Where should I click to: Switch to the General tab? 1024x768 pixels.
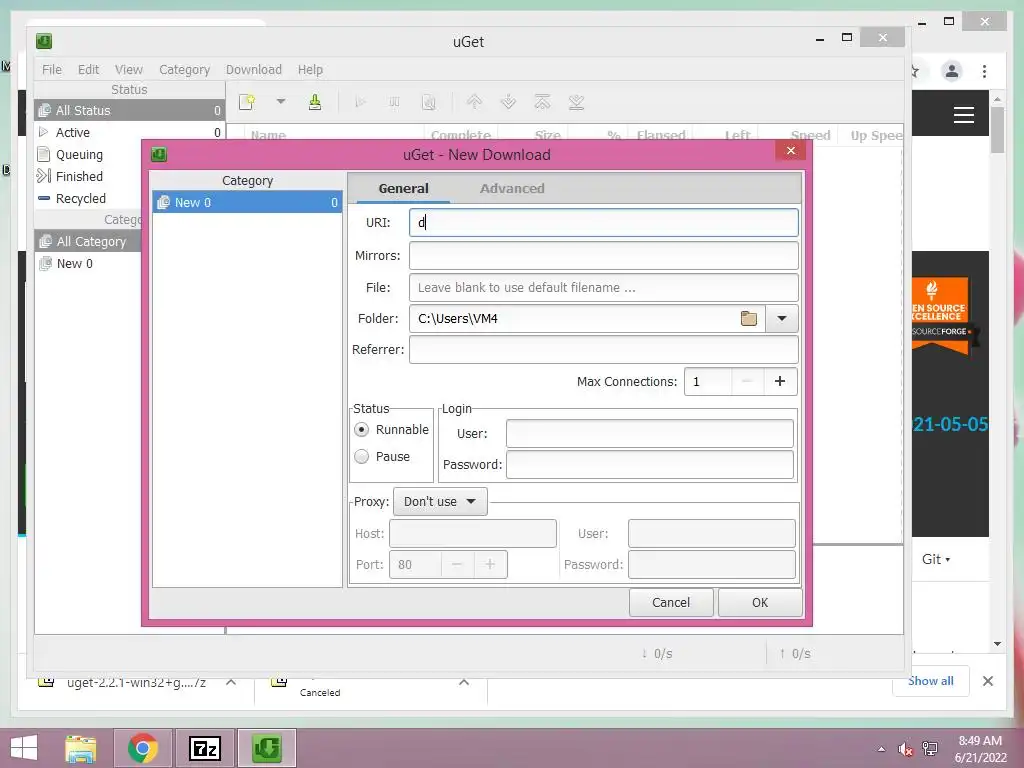pyautogui.click(x=404, y=189)
